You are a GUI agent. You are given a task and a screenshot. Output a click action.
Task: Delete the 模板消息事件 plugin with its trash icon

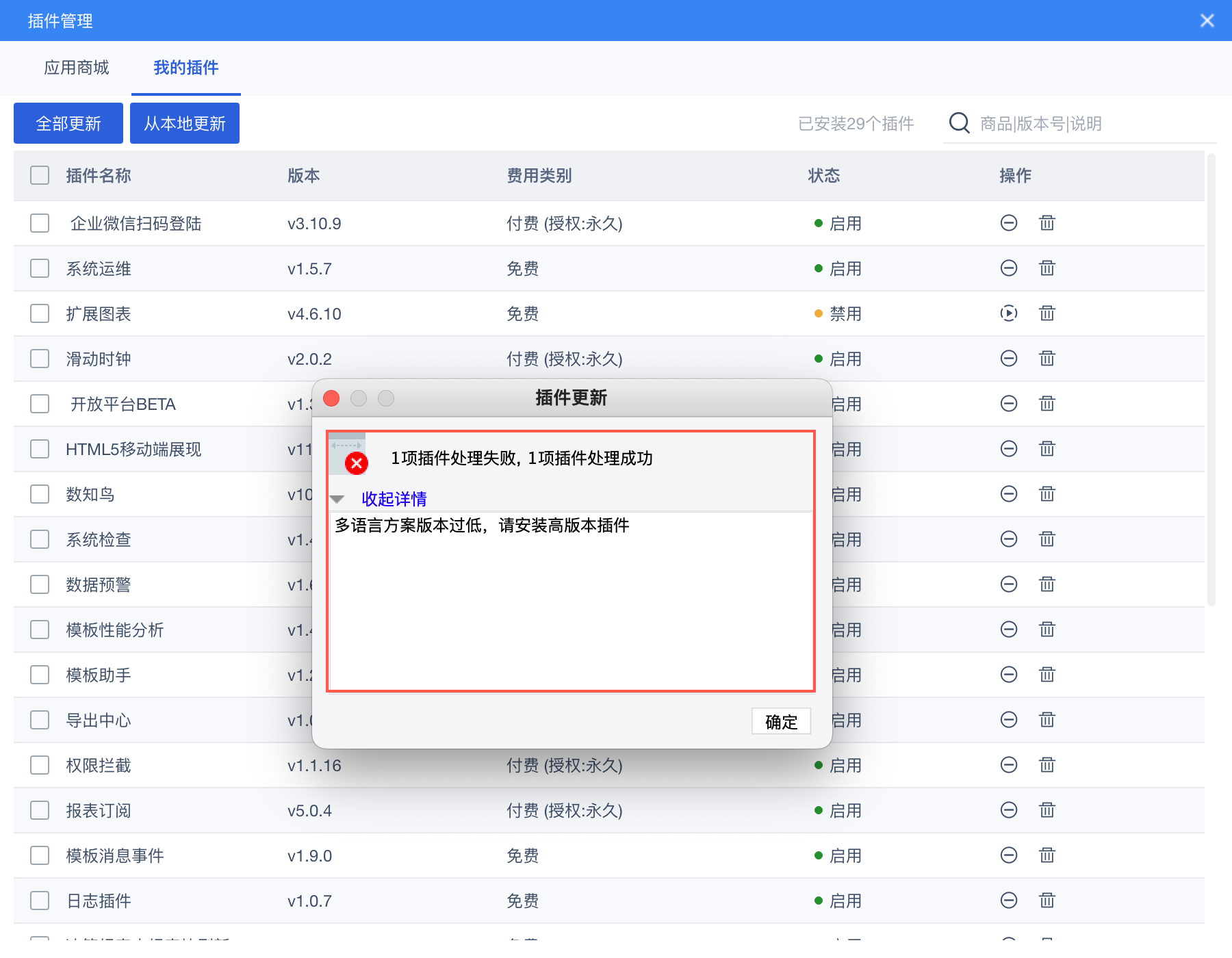pos(1047,855)
